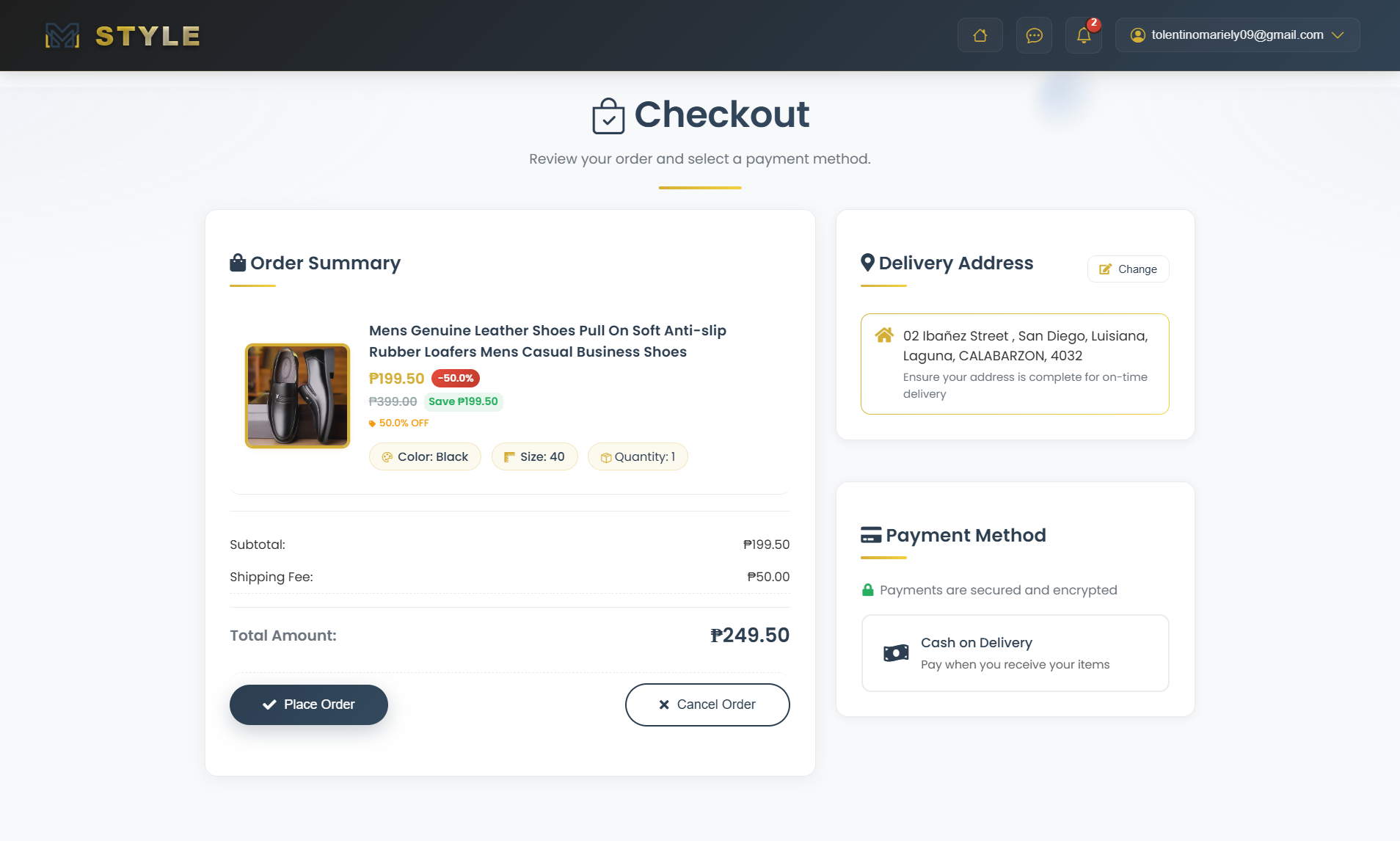The image size is (1400, 841).
Task: Click the location pin beside Delivery Address
Action: coord(868,262)
